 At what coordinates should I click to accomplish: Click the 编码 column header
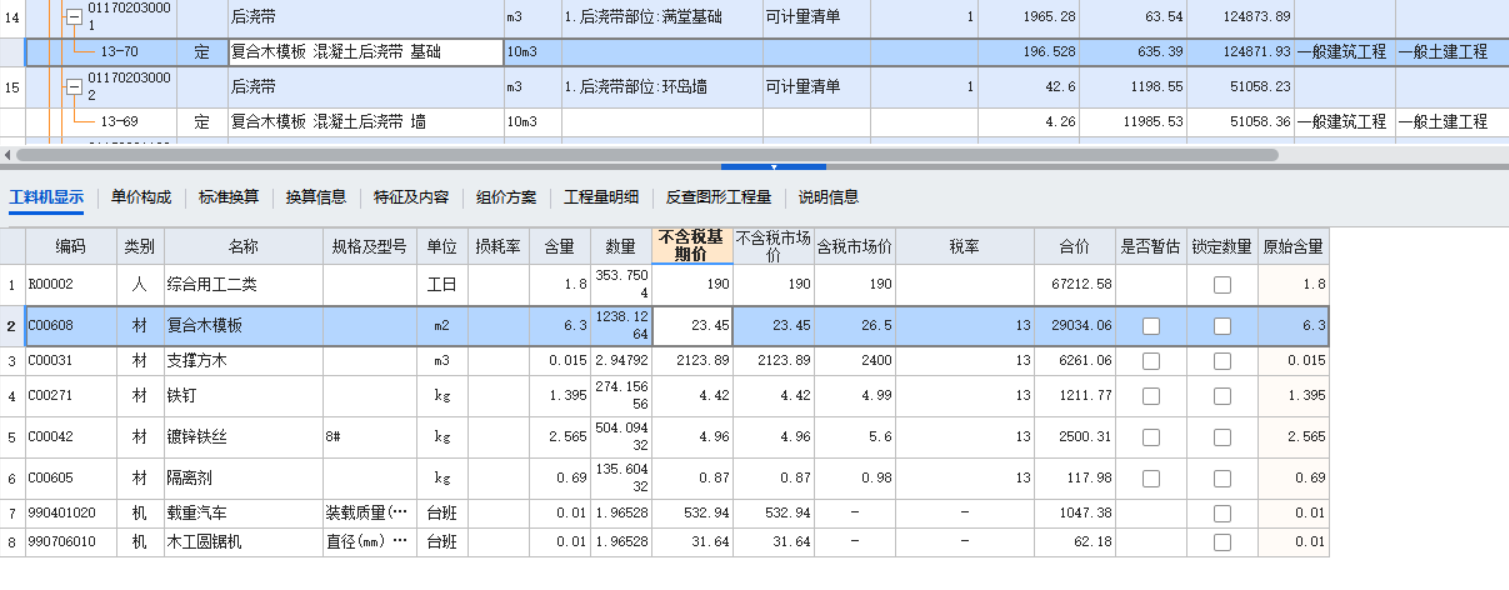[x=71, y=246]
